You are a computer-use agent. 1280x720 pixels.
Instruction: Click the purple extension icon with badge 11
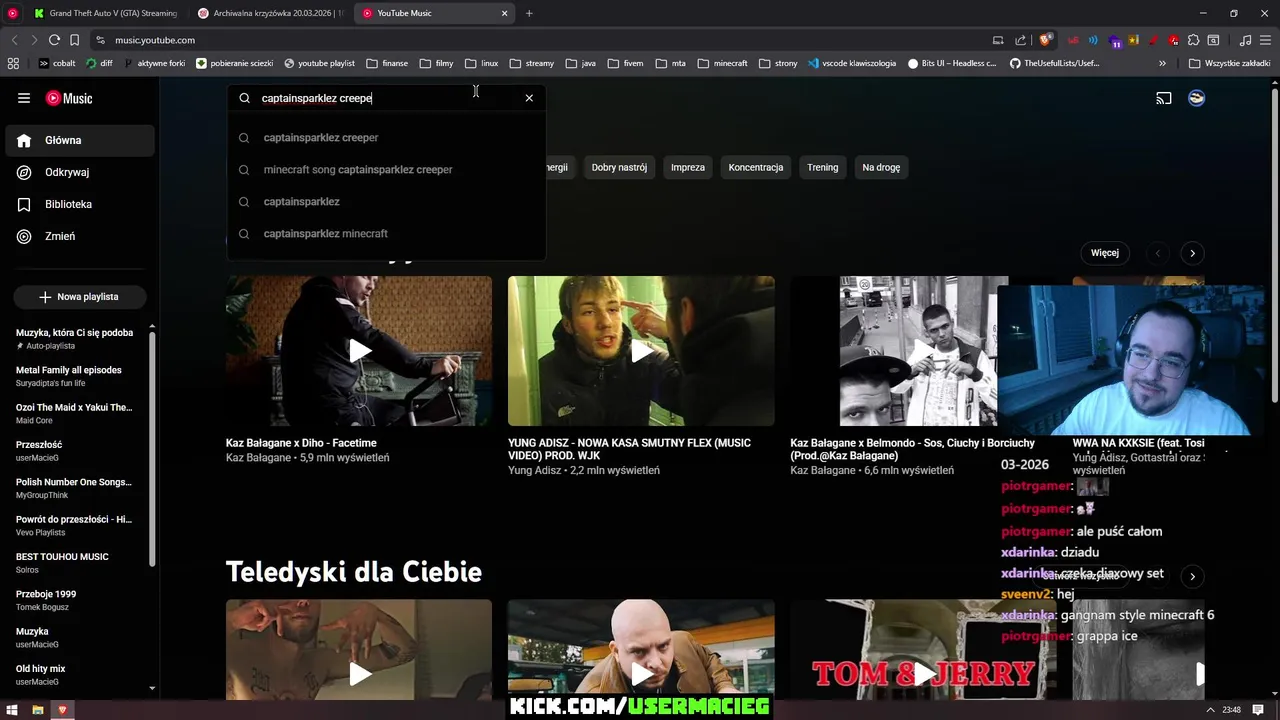pyautogui.click(x=1115, y=41)
